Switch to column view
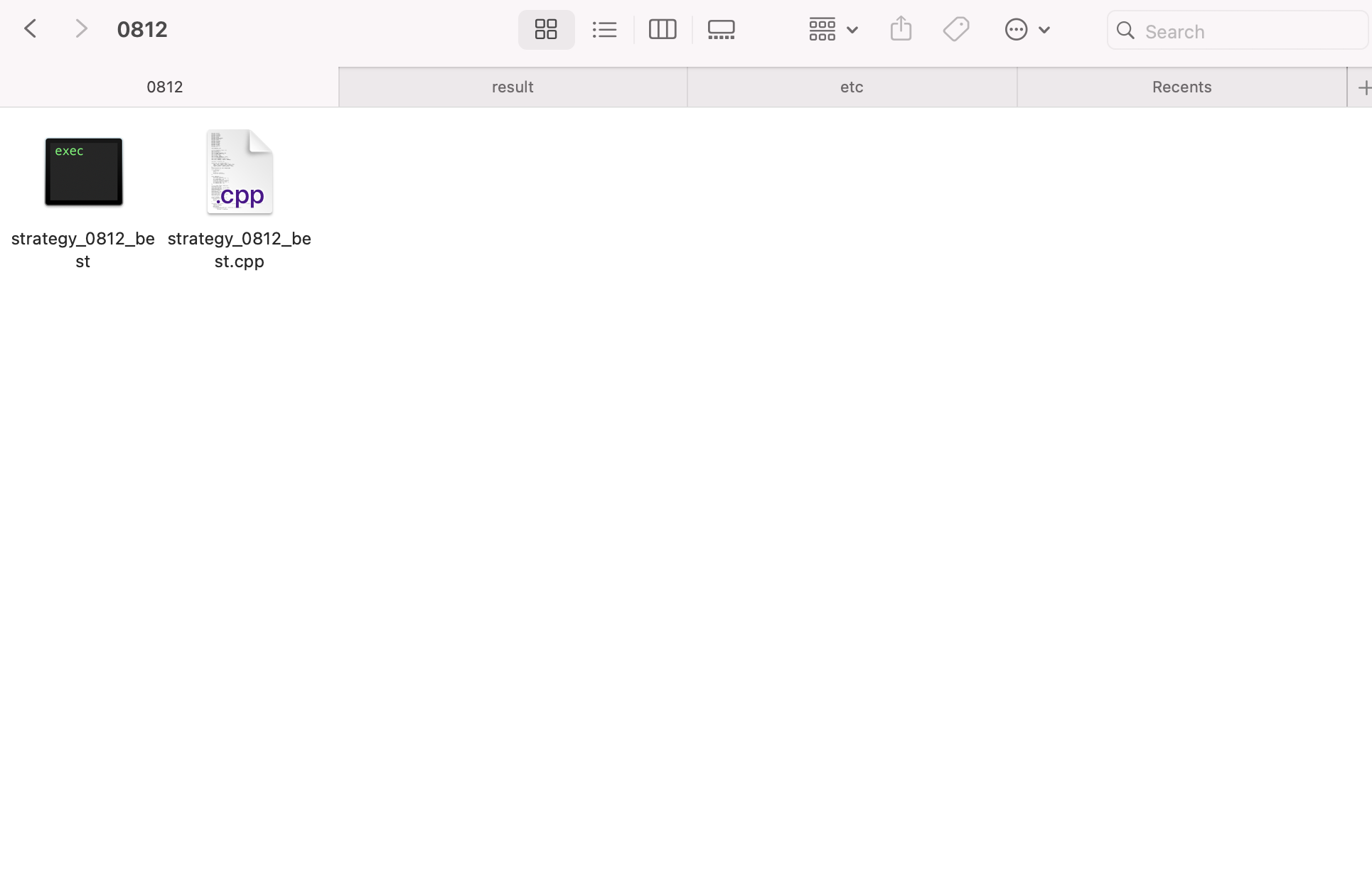1372x887 pixels. (x=663, y=30)
